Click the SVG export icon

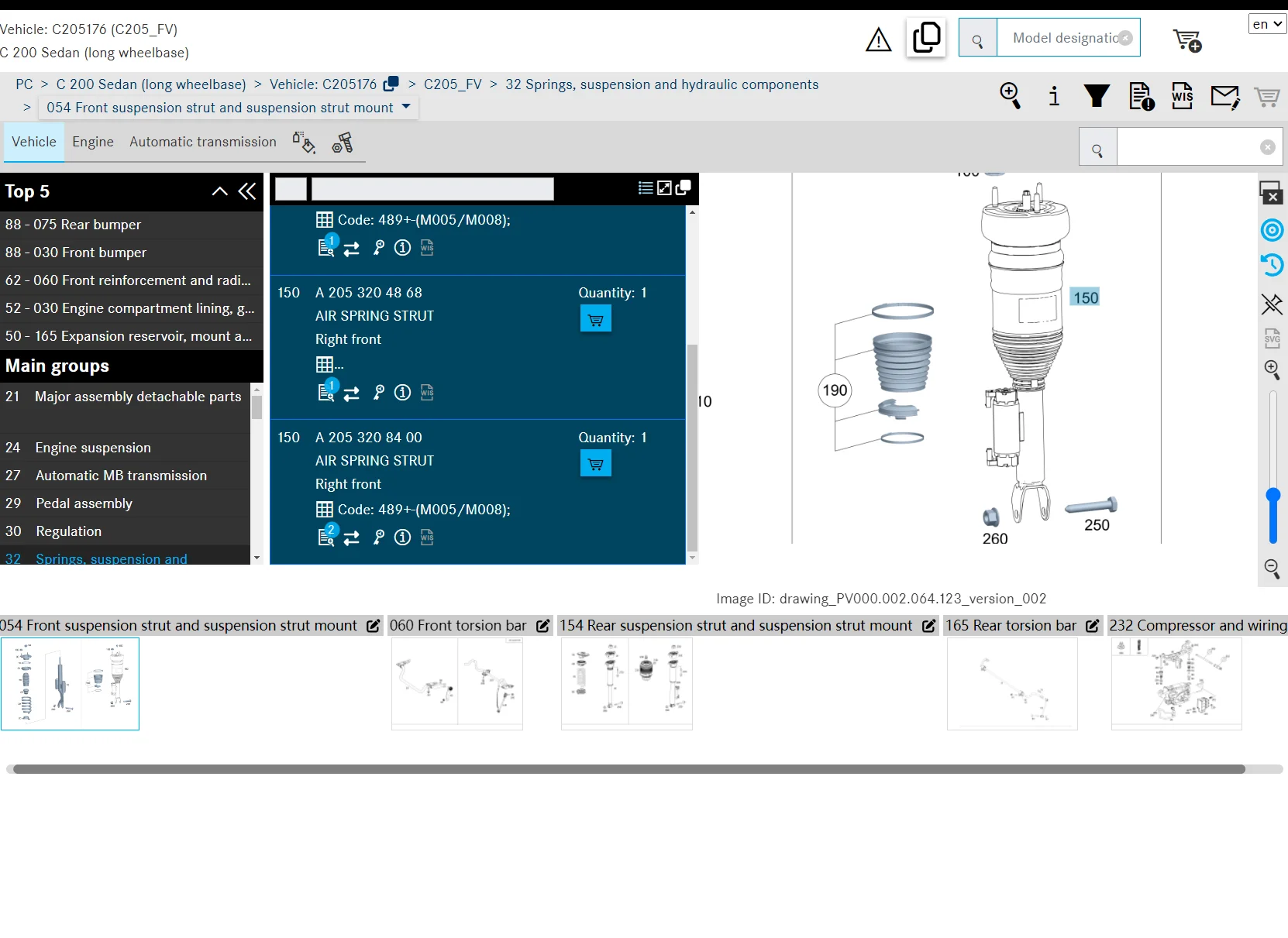point(1272,338)
